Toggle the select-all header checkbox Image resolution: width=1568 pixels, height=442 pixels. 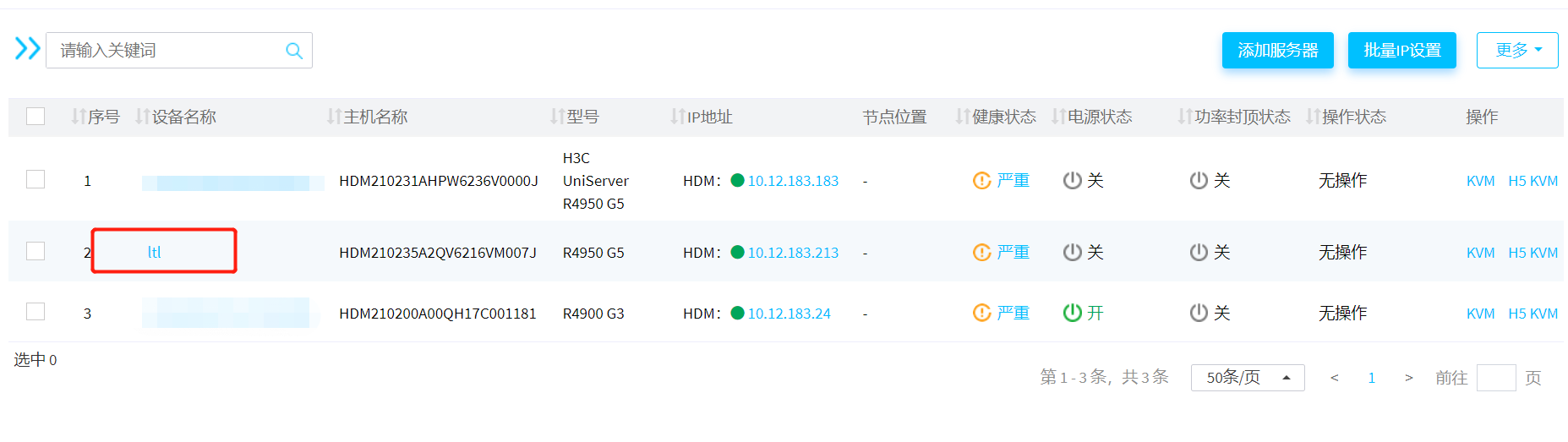click(x=36, y=116)
